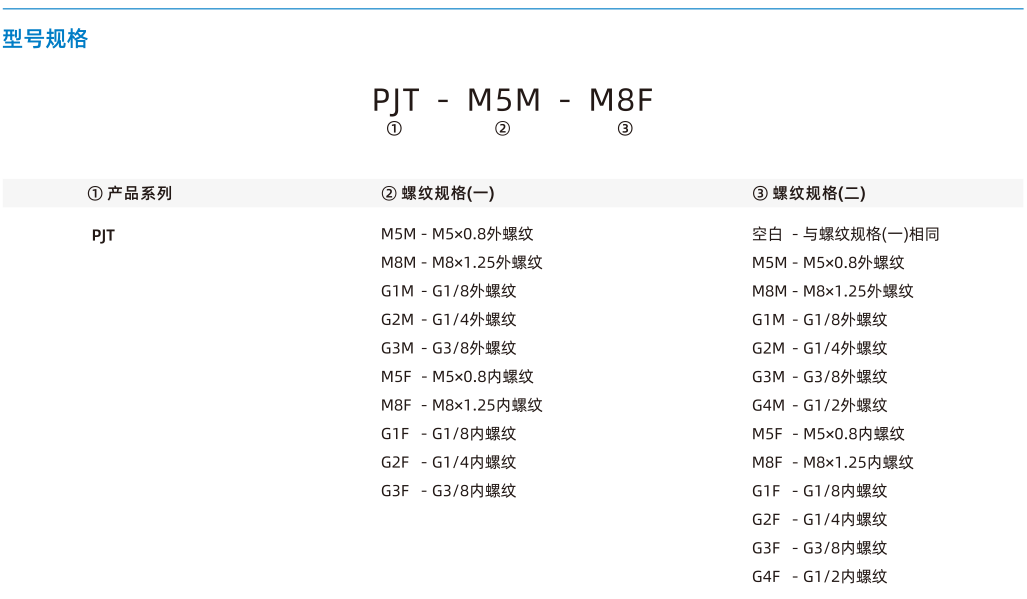Viewport: 1027px width, 599px height.
Task: Select G4F - G1/2内螺纹 entry
Action: click(819, 577)
